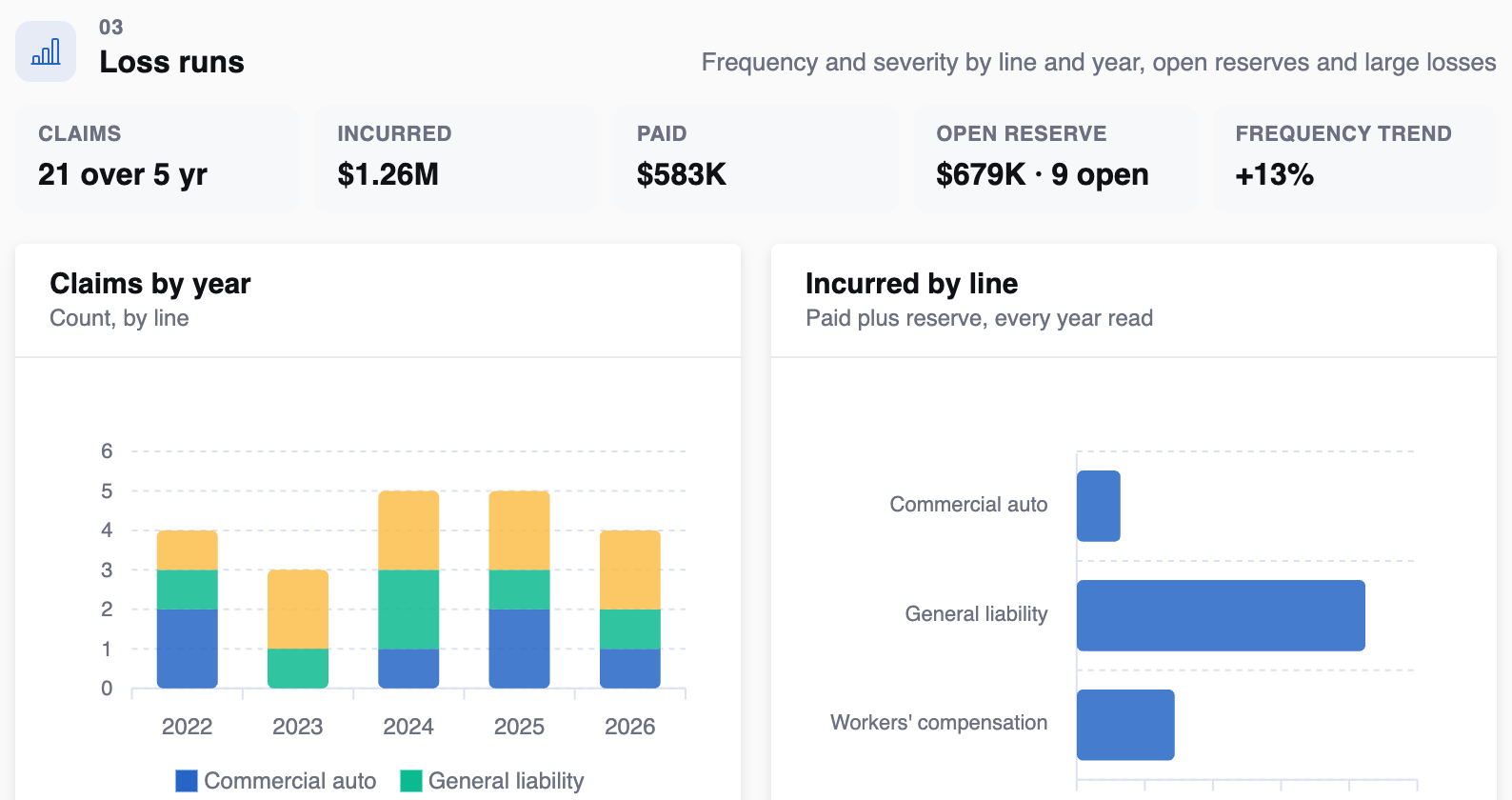The height and width of the screenshot is (800, 1512).
Task: Click the Loss runs bar chart icon
Action: 46,51
